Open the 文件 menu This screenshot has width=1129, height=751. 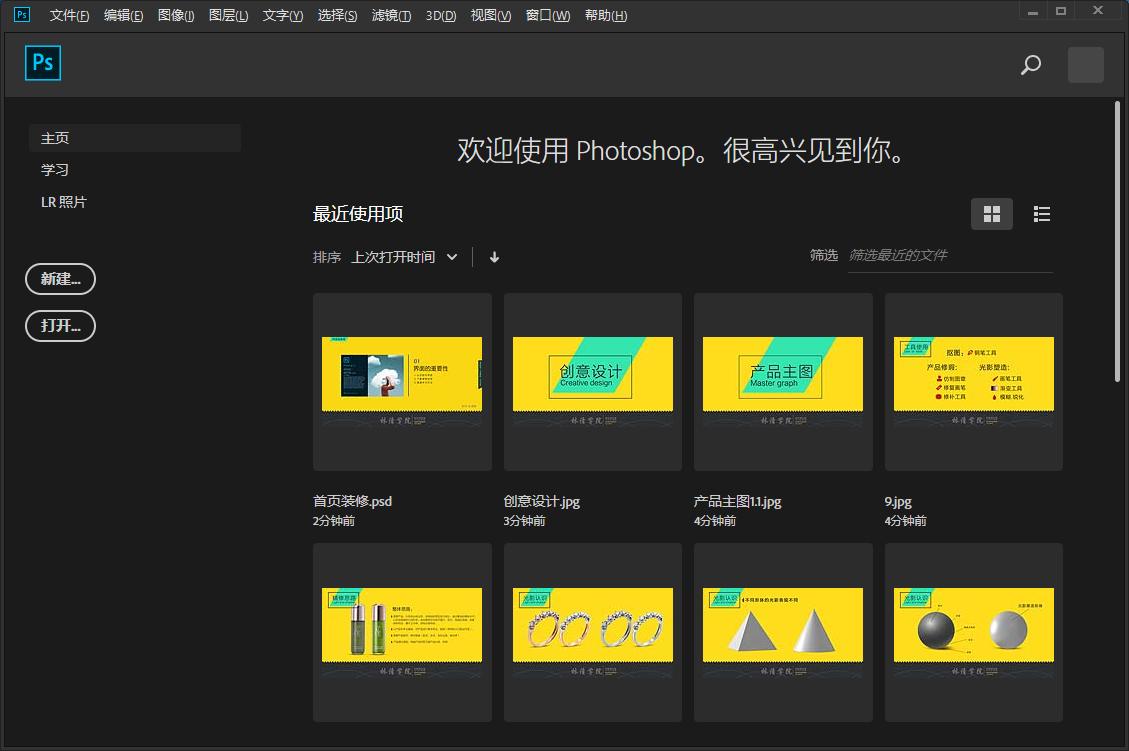point(67,15)
